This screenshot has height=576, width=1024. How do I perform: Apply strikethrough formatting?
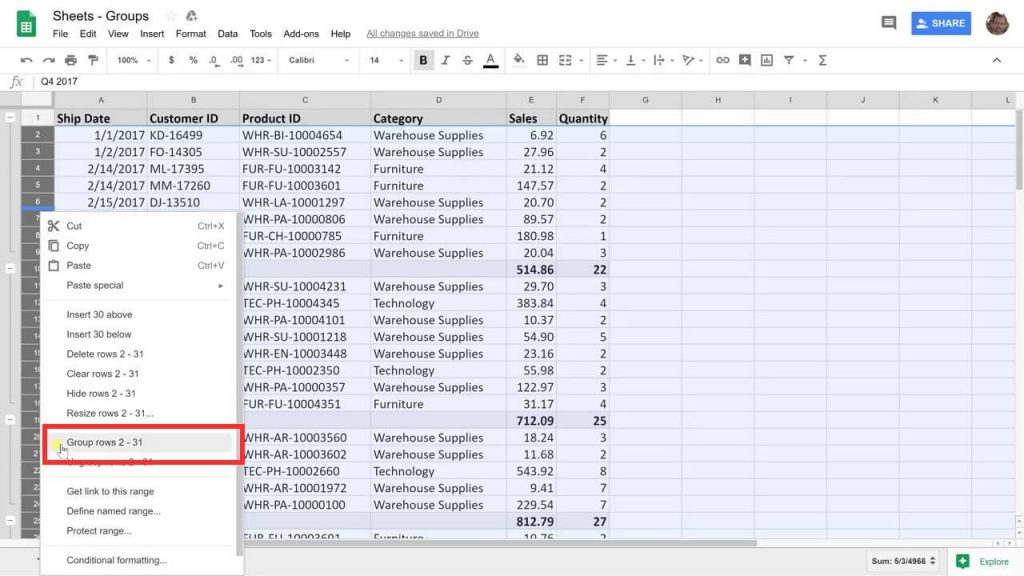click(467, 61)
